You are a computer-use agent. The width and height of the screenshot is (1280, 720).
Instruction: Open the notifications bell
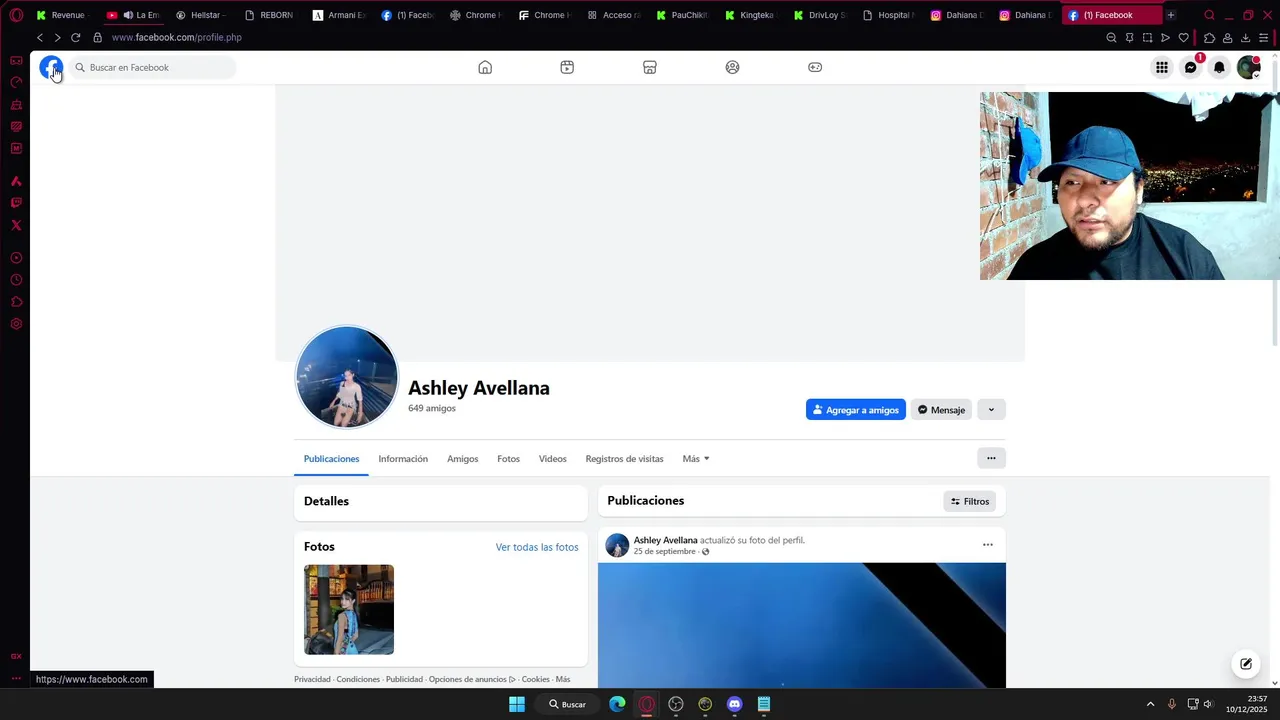(1219, 67)
